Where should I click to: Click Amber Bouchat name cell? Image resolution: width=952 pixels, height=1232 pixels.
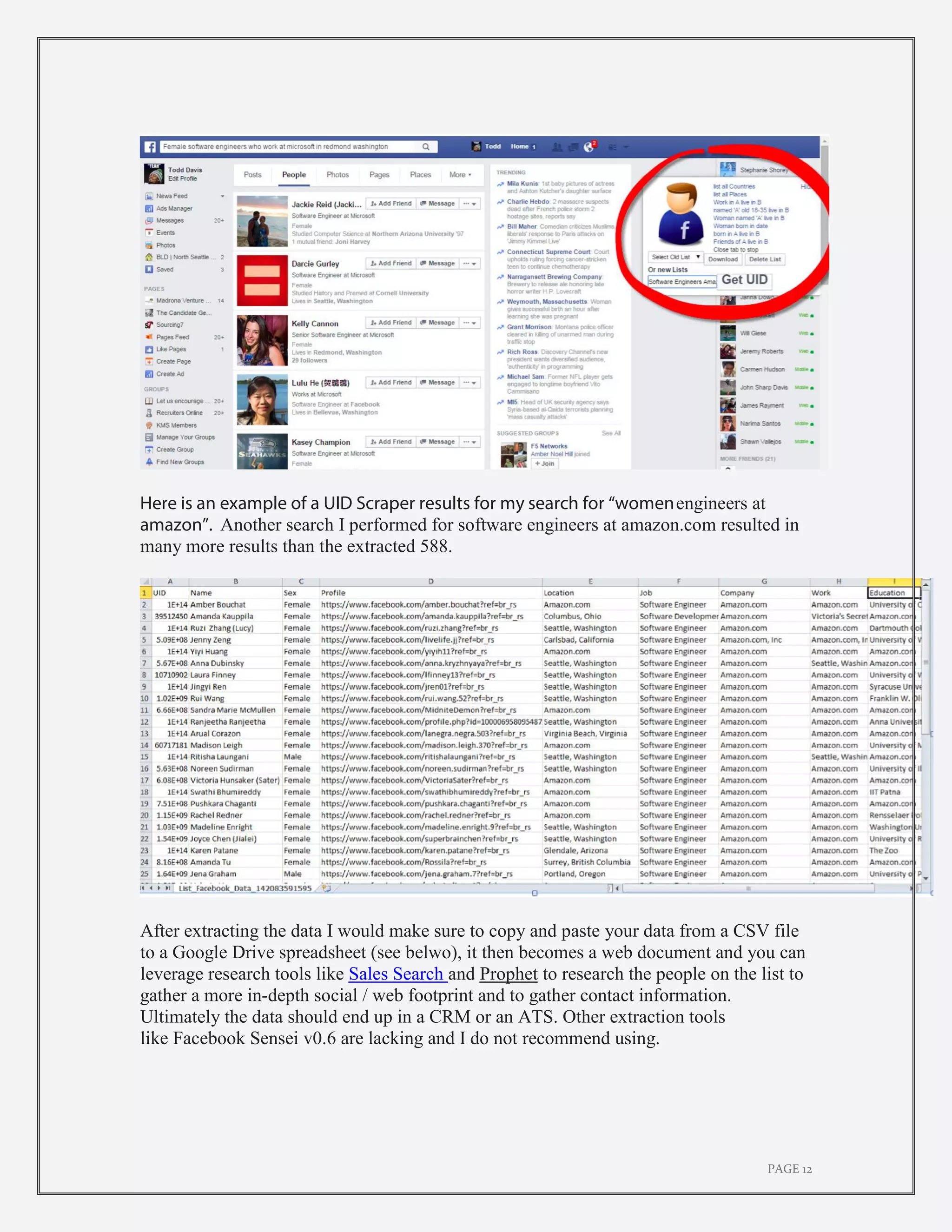point(235,605)
